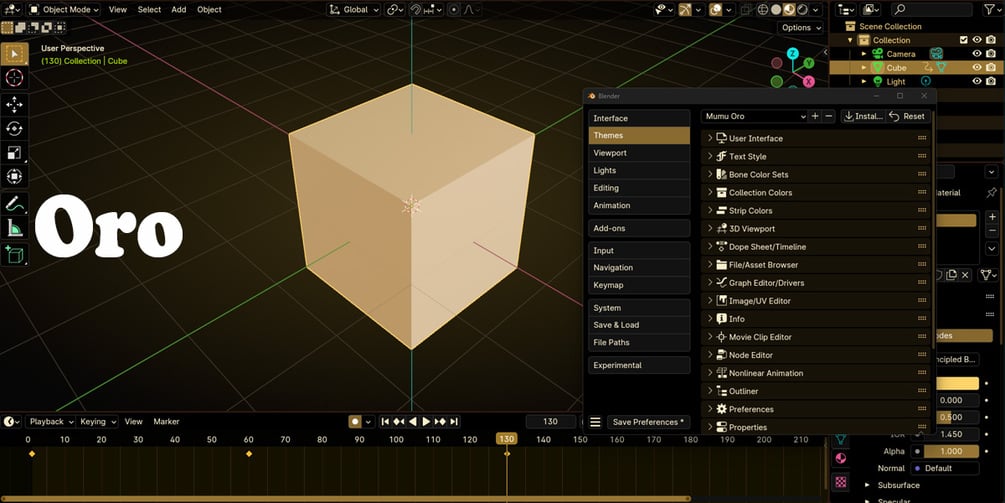The height and width of the screenshot is (503, 1005).
Task: Switch to the Keymap preferences tab
Action: [639, 285]
